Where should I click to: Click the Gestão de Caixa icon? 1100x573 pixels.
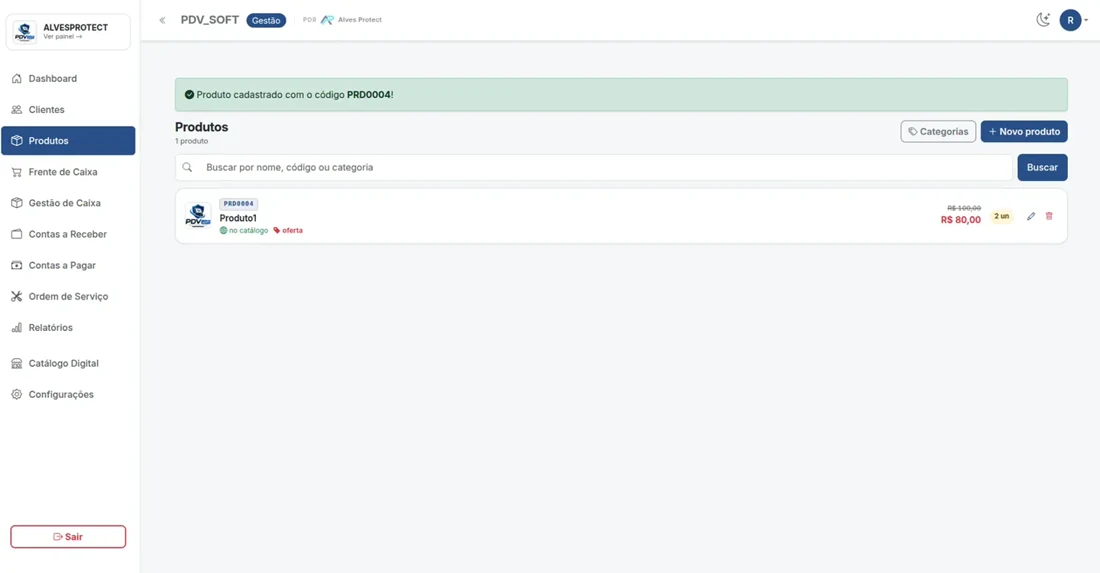pos(17,203)
